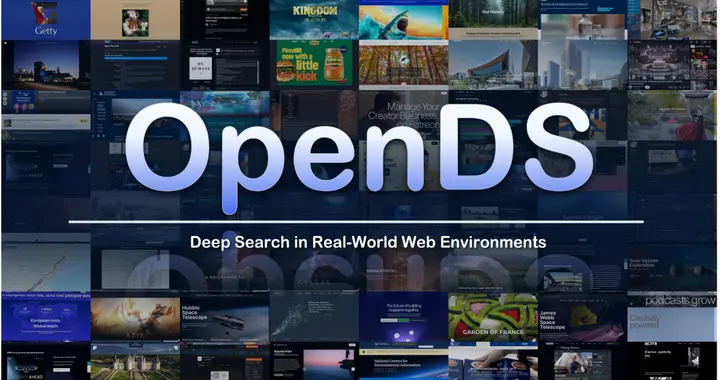Select the 'European roots. Global reach.' thumbnail
The image size is (720, 380).
46,317
